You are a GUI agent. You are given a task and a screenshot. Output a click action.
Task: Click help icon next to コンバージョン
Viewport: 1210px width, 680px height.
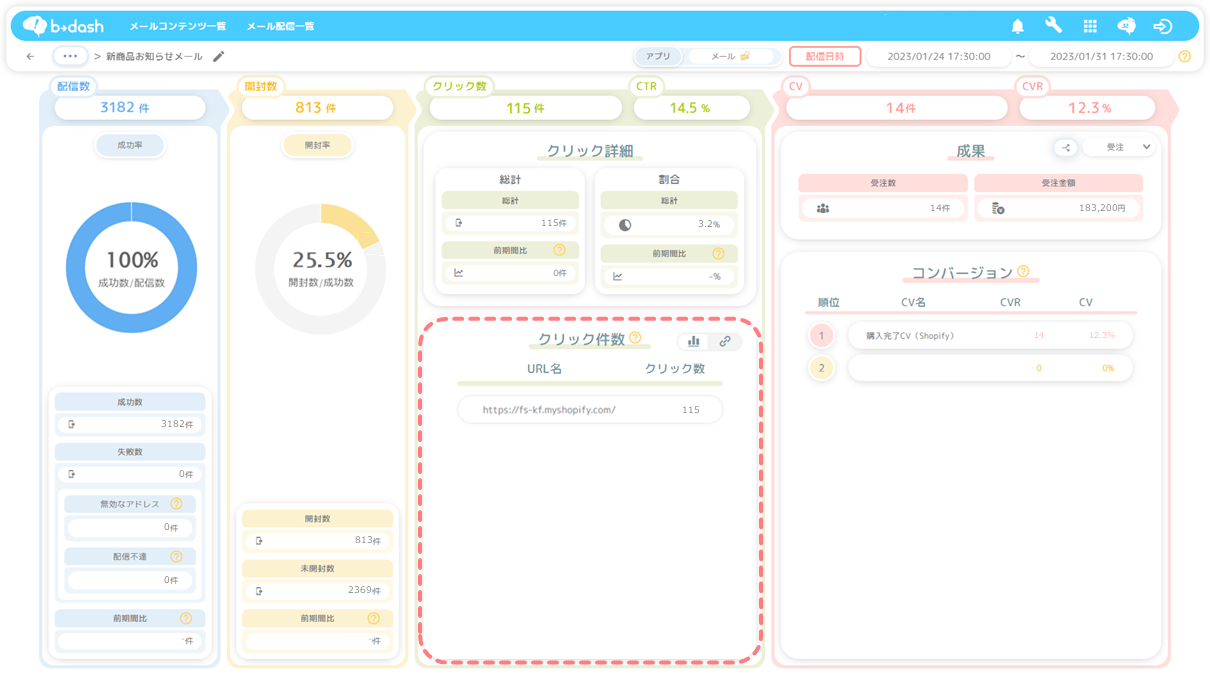tap(1023, 271)
